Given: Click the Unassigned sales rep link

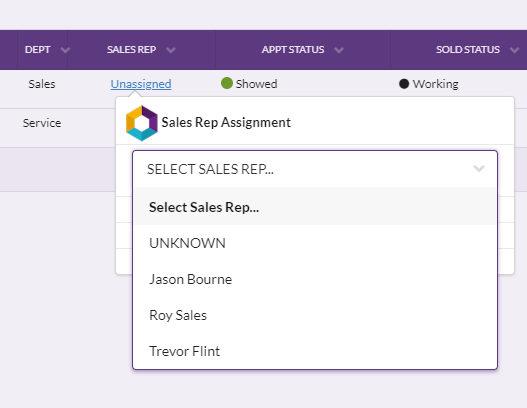Looking at the screenshot, I should (x=141, y=84).
